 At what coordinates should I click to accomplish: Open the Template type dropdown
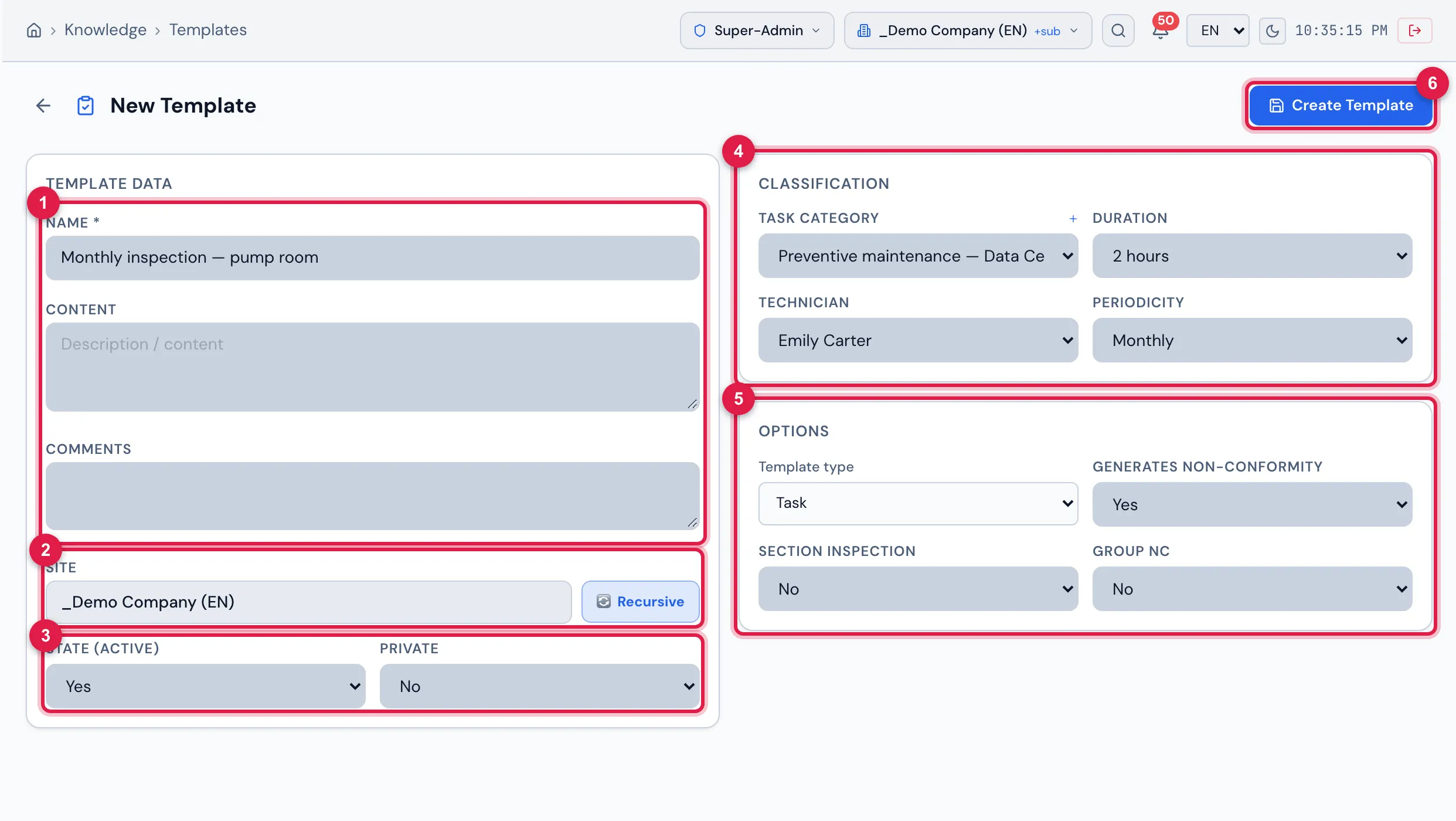click(918, 503)
